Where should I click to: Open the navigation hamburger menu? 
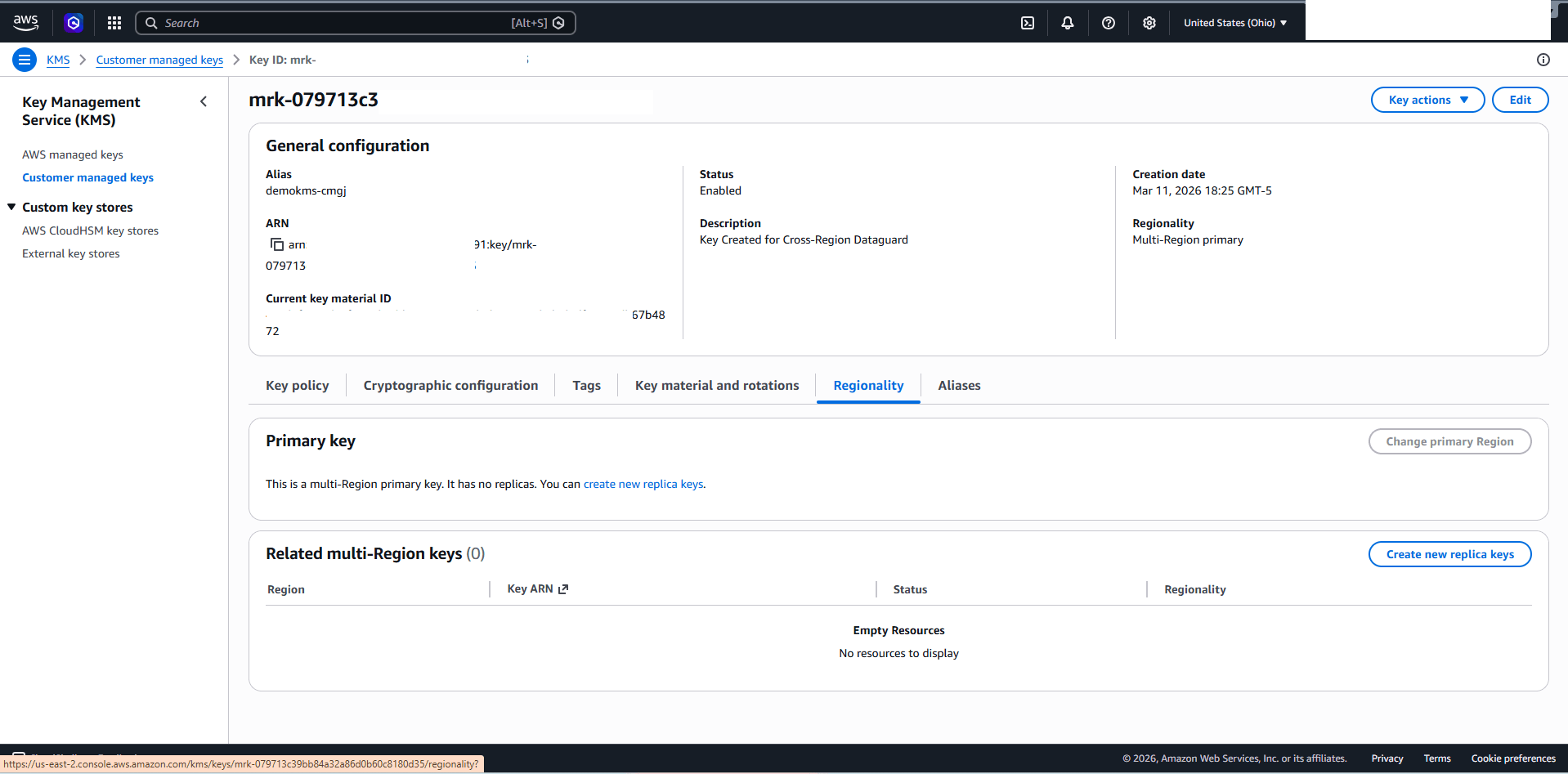[x=24, y=59]
